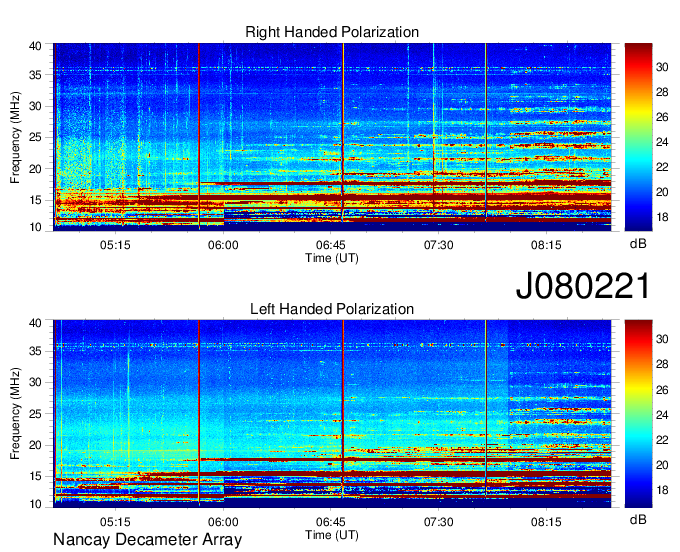The height and width of the screenshot is (552, 680).
Task: Click the 15 MHz tick of right-handed plot
Action: pyautogui.click(x=35, y=200)
